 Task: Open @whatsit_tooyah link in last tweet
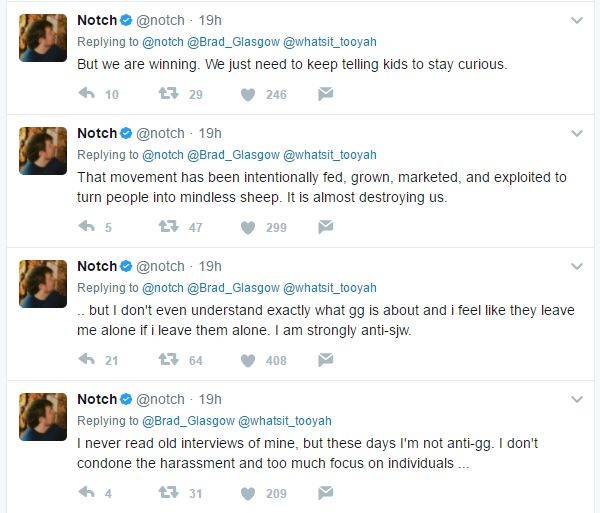coord(284,421)
